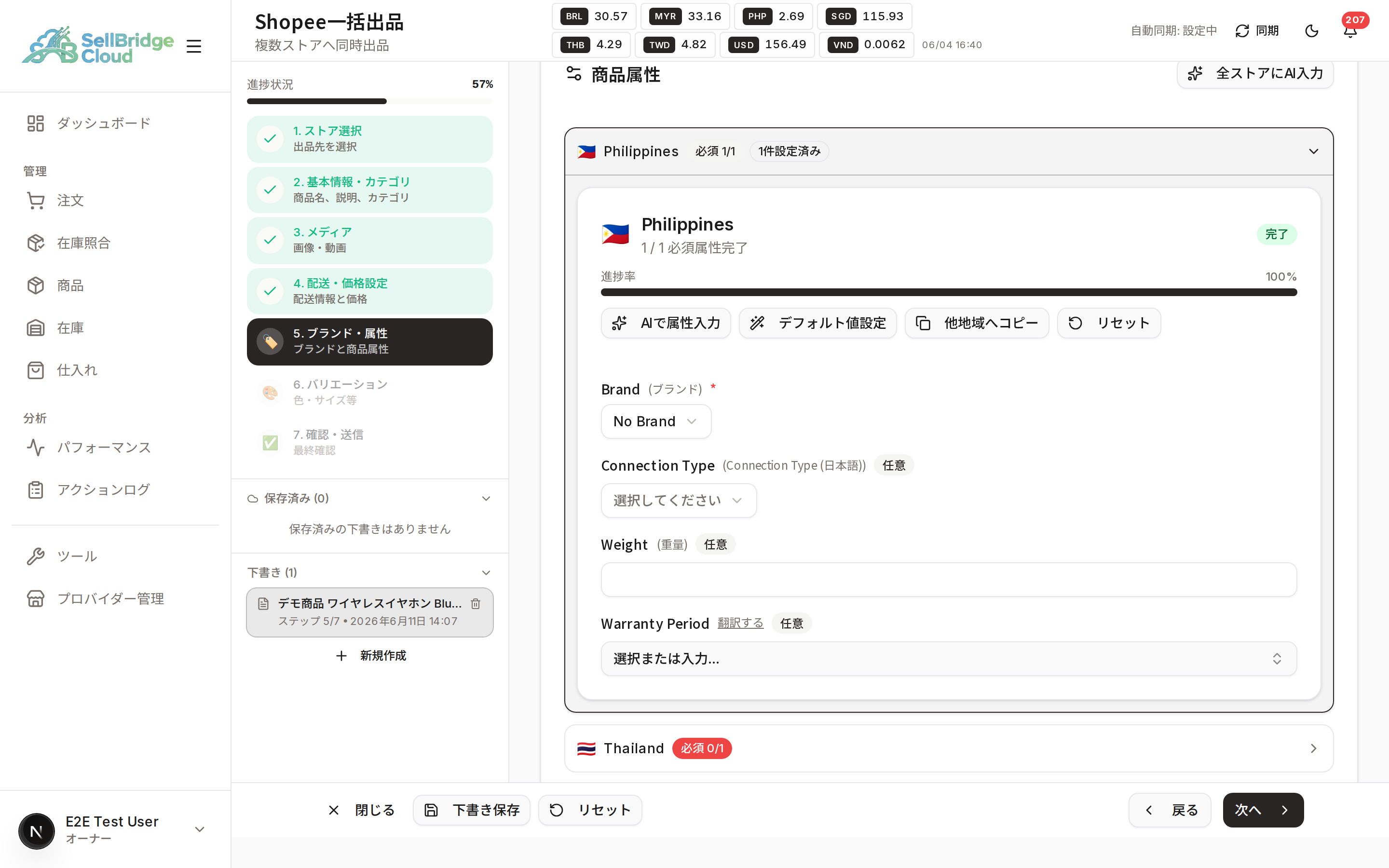The width and height of the screenshot is (1389, 868).
Task: Click the 自動同期: 設定中 status text
Action: 1174,30
